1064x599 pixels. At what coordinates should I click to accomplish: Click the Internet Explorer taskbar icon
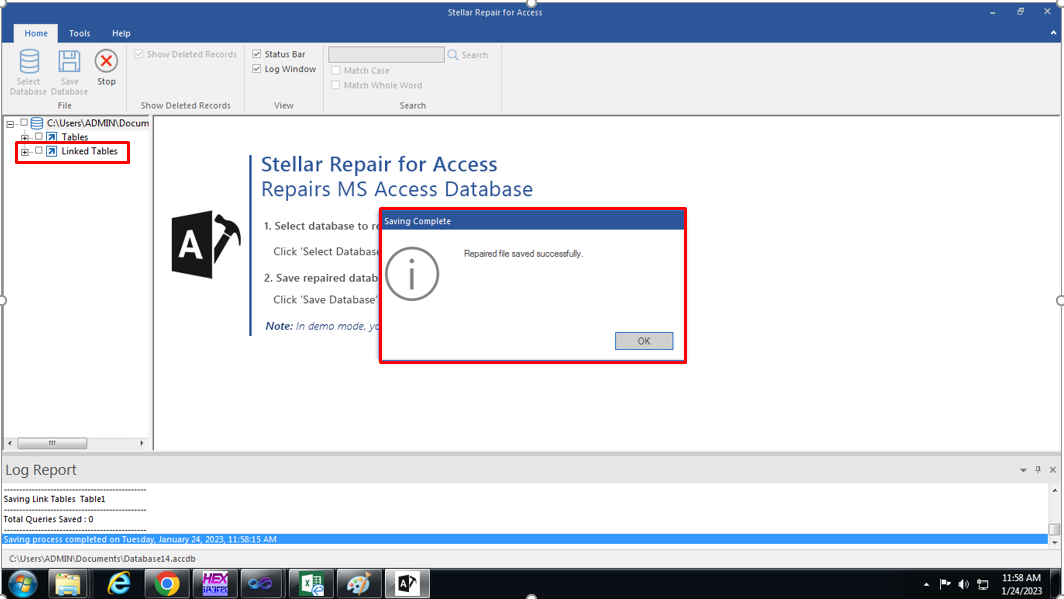(119, 583)
